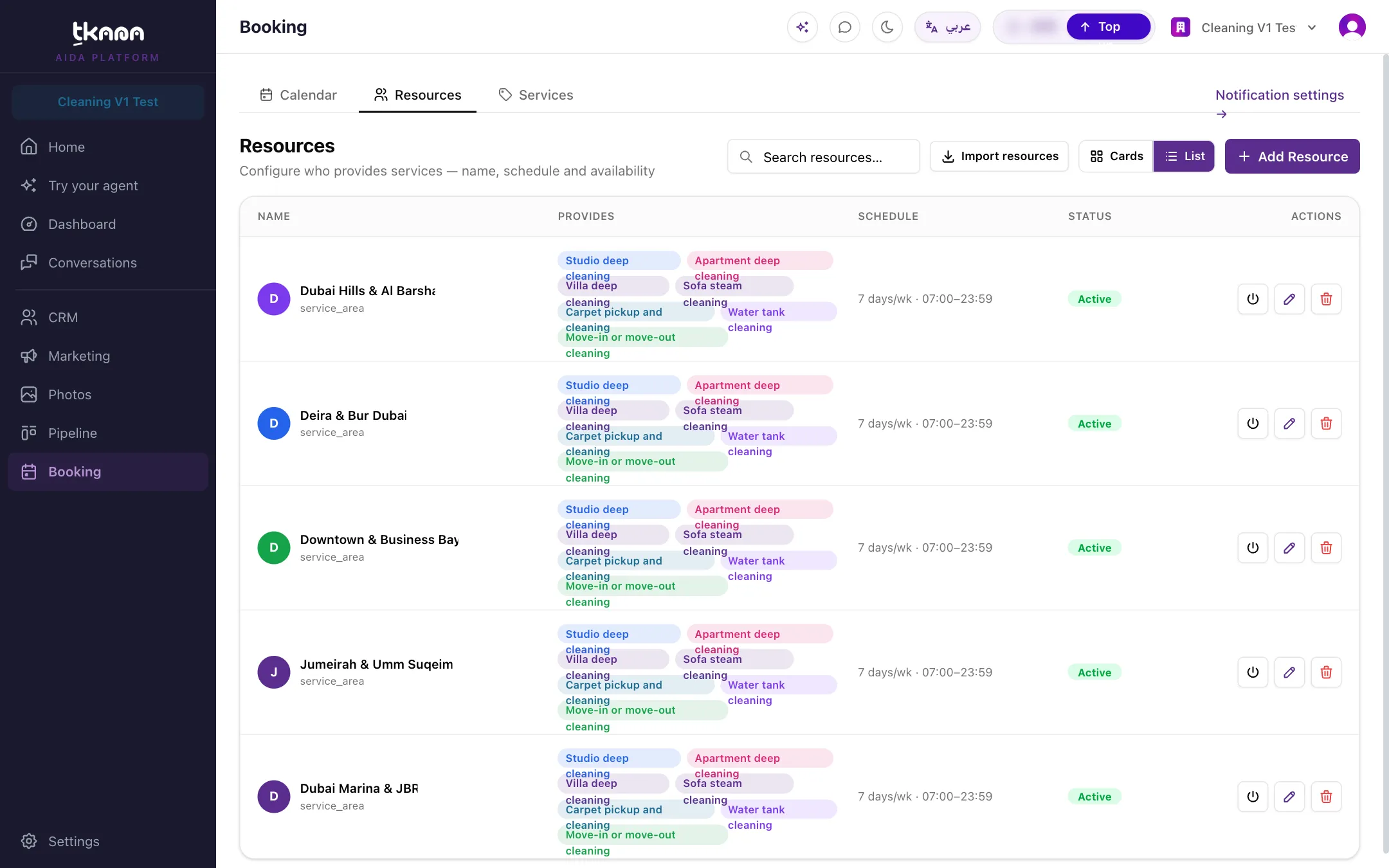Select the Cleaning V1 Test sidebar badge
Image resolution: width=1389 pixels, height=868 pixels.
(108, 102)
